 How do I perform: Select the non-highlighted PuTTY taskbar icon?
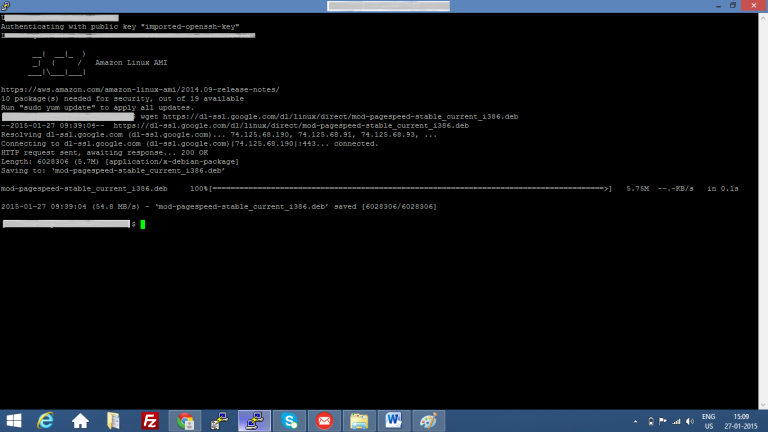[x=219, y=420]
